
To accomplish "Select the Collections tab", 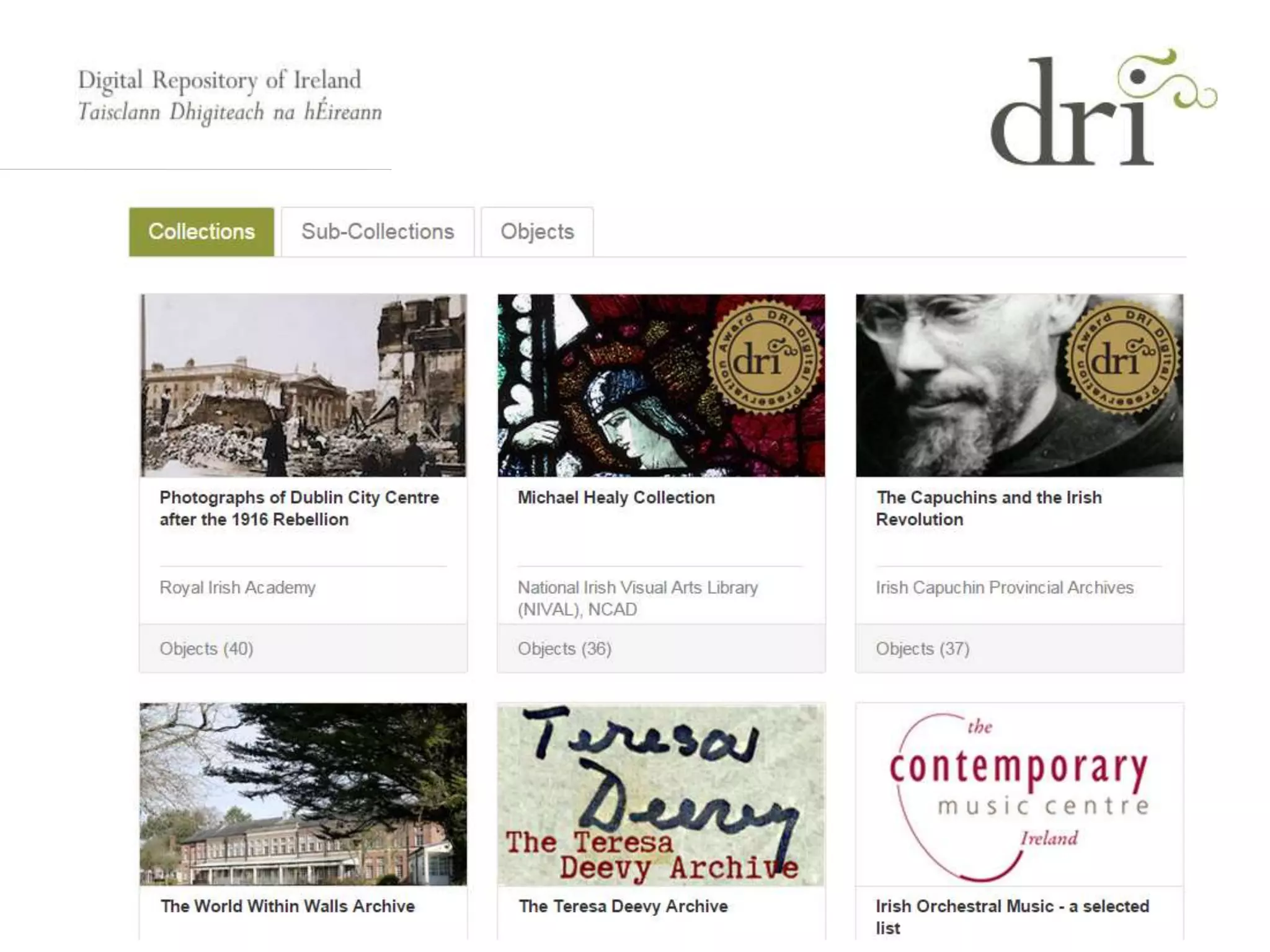I will [x=202, y=232].
